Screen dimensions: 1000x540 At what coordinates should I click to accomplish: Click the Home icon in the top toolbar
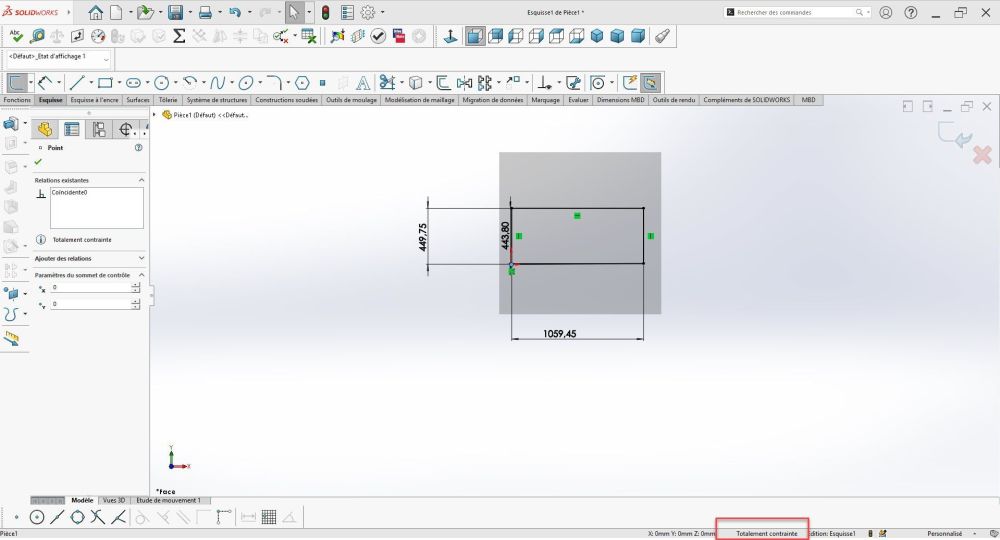[x=95, y=12]
